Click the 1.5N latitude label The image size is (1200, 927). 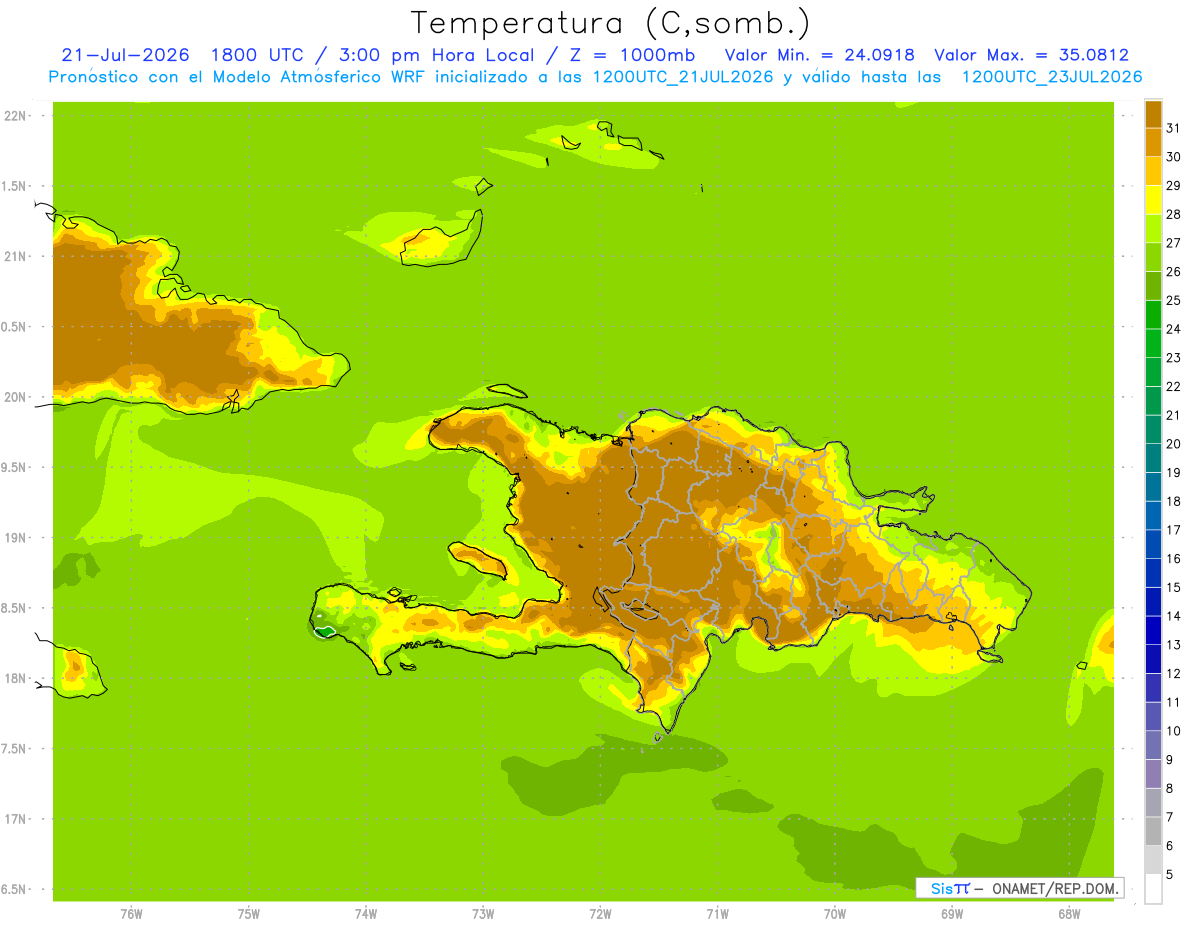(15, 186)
